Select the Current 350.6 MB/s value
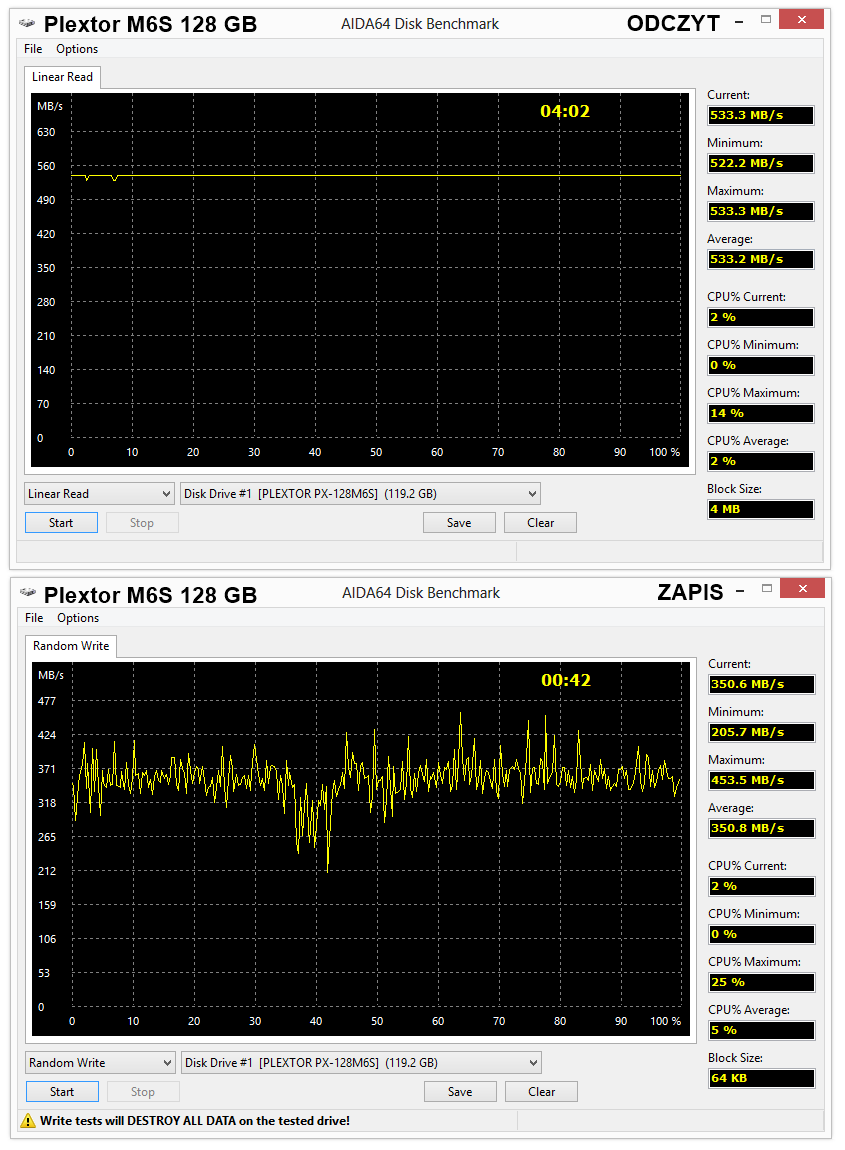Image resolution: width=845 pixels, height=1150 pixels. 762,684
